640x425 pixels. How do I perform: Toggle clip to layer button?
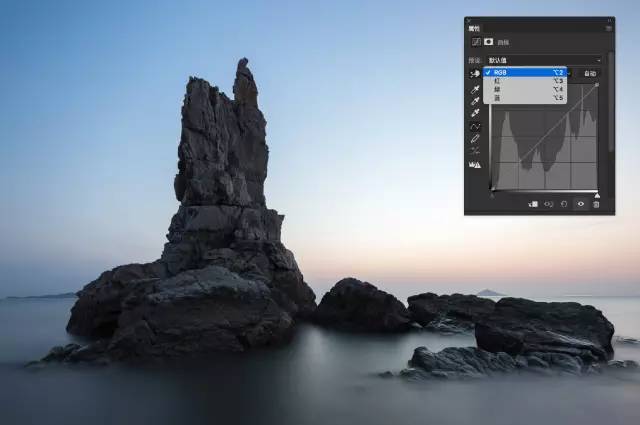click(x=533, y=204)
